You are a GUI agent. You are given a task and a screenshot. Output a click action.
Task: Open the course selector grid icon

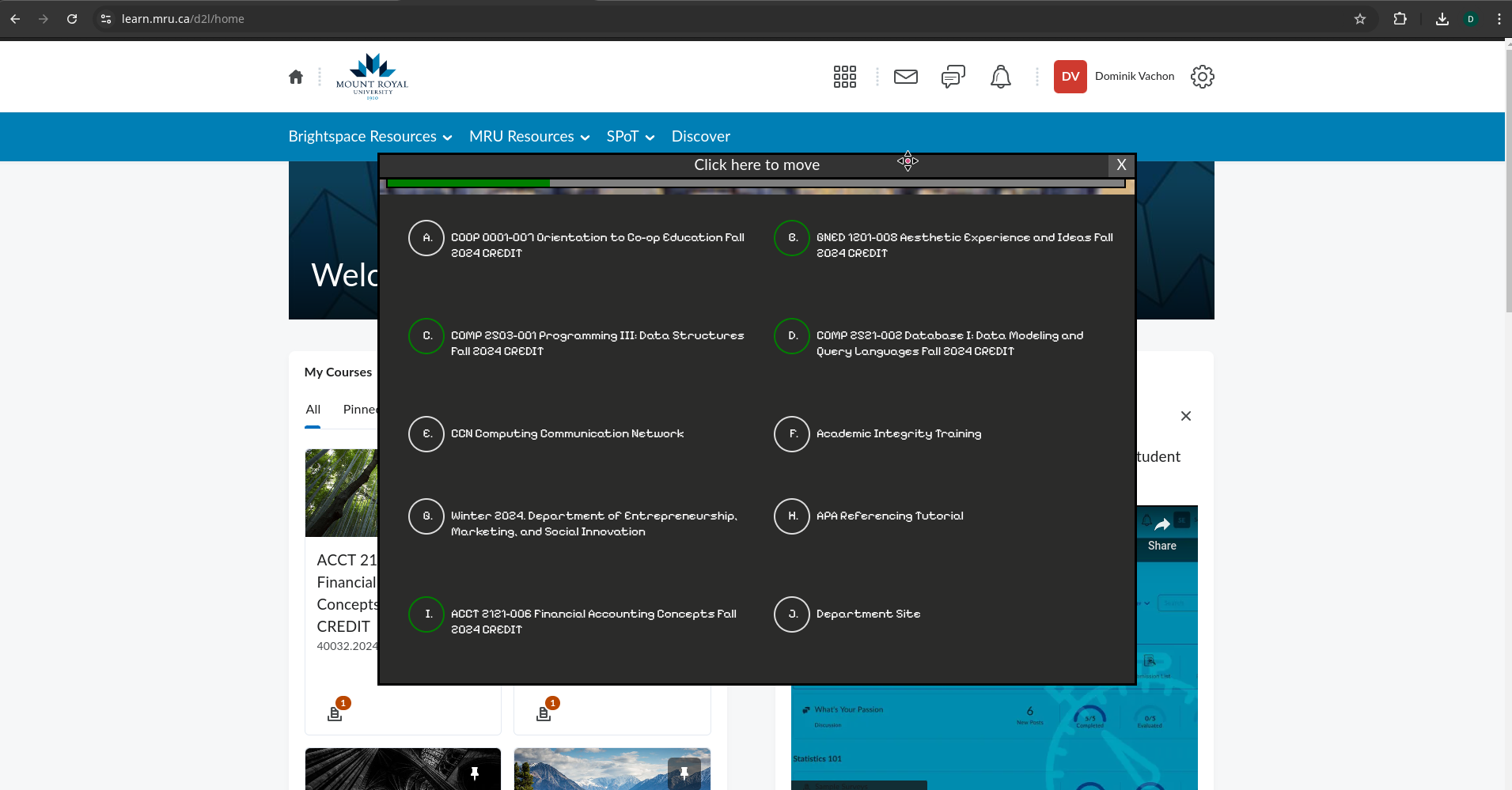(x=845, y=77)
